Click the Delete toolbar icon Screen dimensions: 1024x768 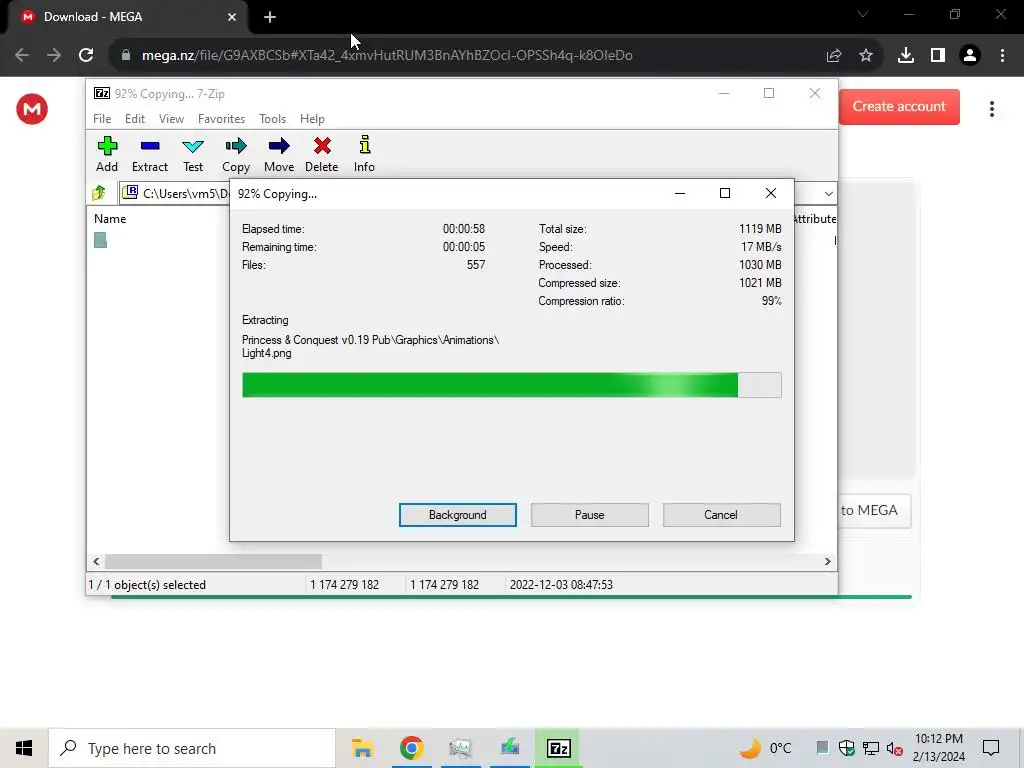[321, 154]
